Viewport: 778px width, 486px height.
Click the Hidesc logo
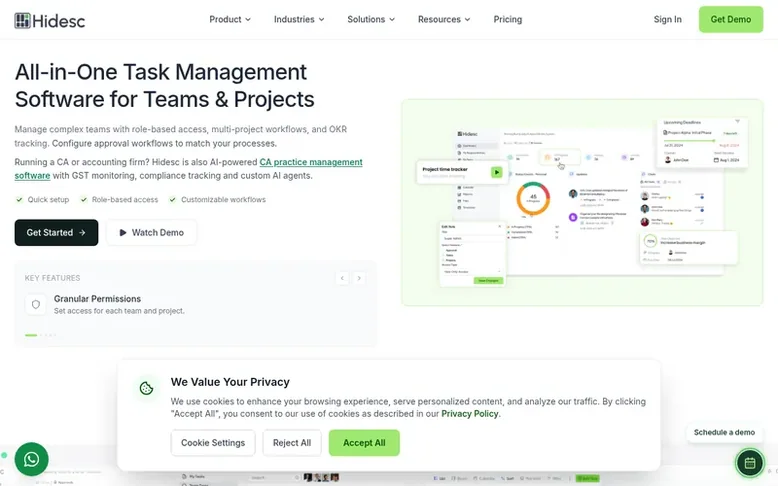(x=50, y=20)
